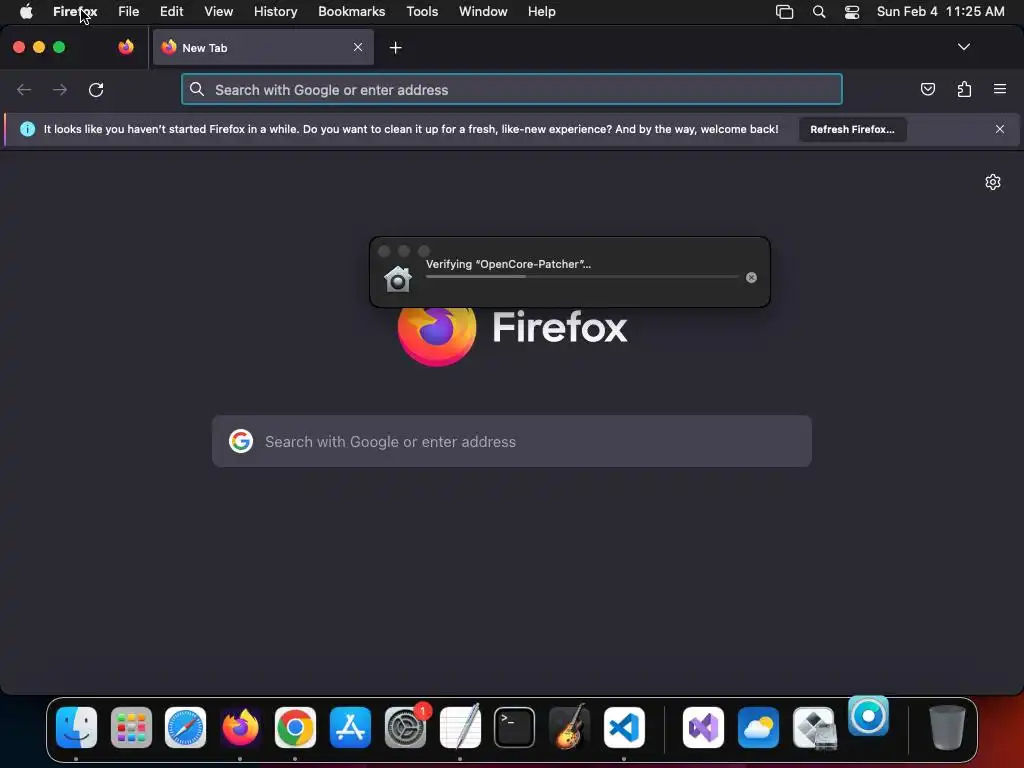Open the Bookmarks menu
Screen dimensions: 1024x768
(x=351, y=12)
